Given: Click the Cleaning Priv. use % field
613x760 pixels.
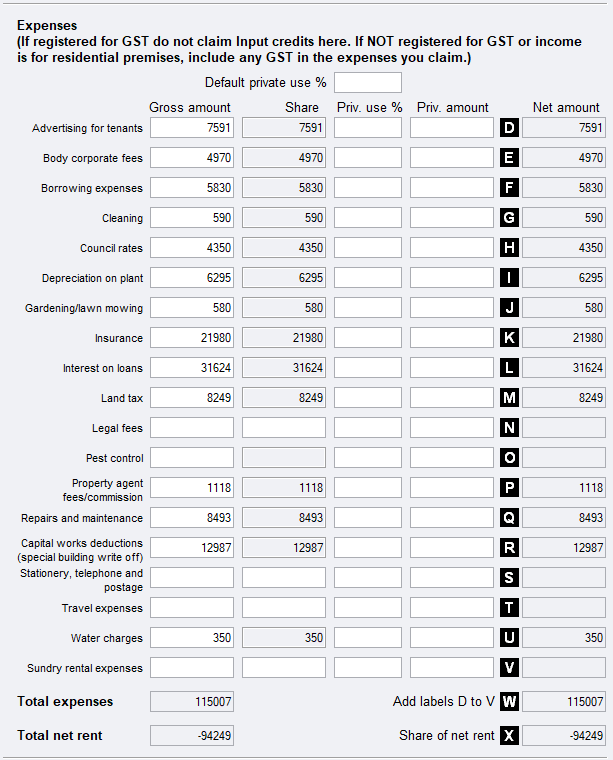Looking at the screenshot, I should click(x=368, y=218).
